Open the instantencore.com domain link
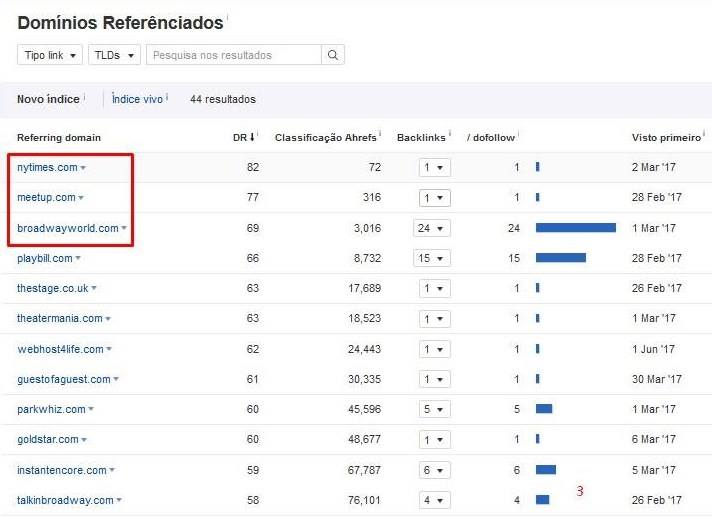 click(x=62, y=470)
